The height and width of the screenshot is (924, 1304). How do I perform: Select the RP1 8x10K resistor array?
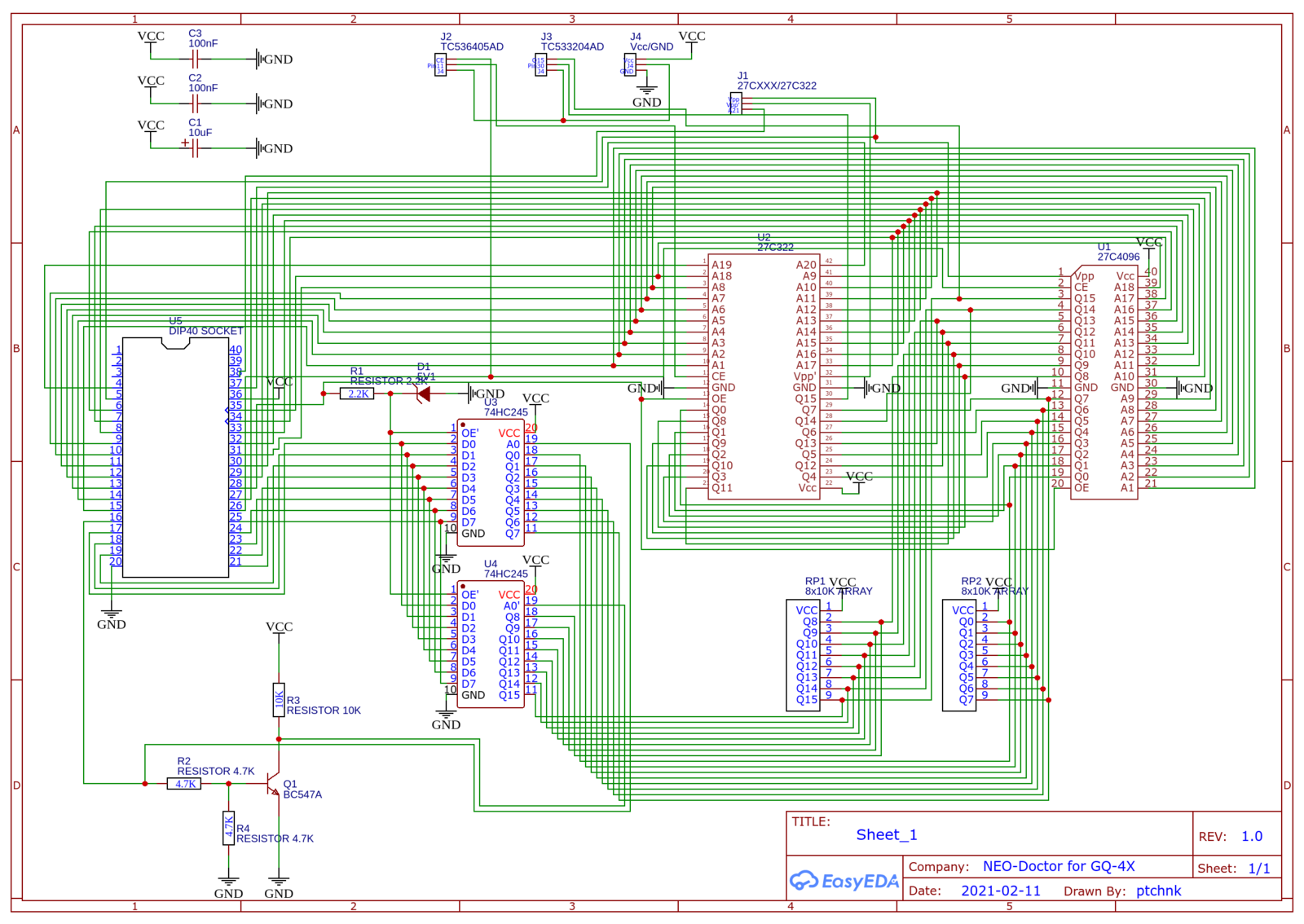point(803,655)
